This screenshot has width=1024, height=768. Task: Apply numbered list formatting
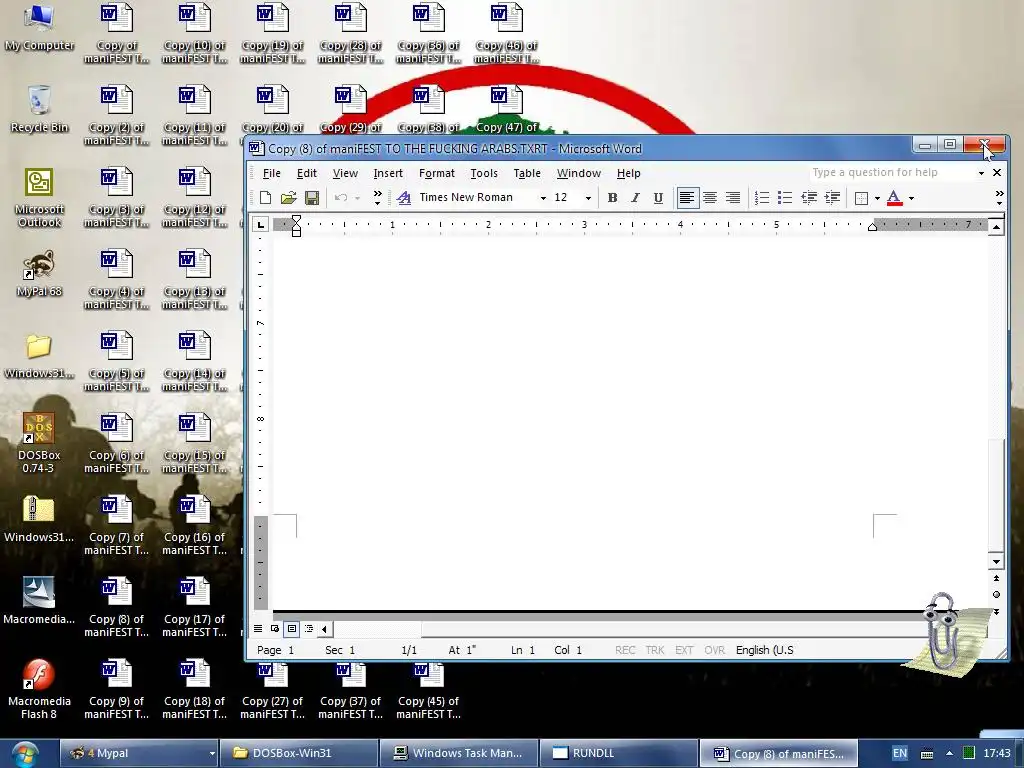(761, 198)
